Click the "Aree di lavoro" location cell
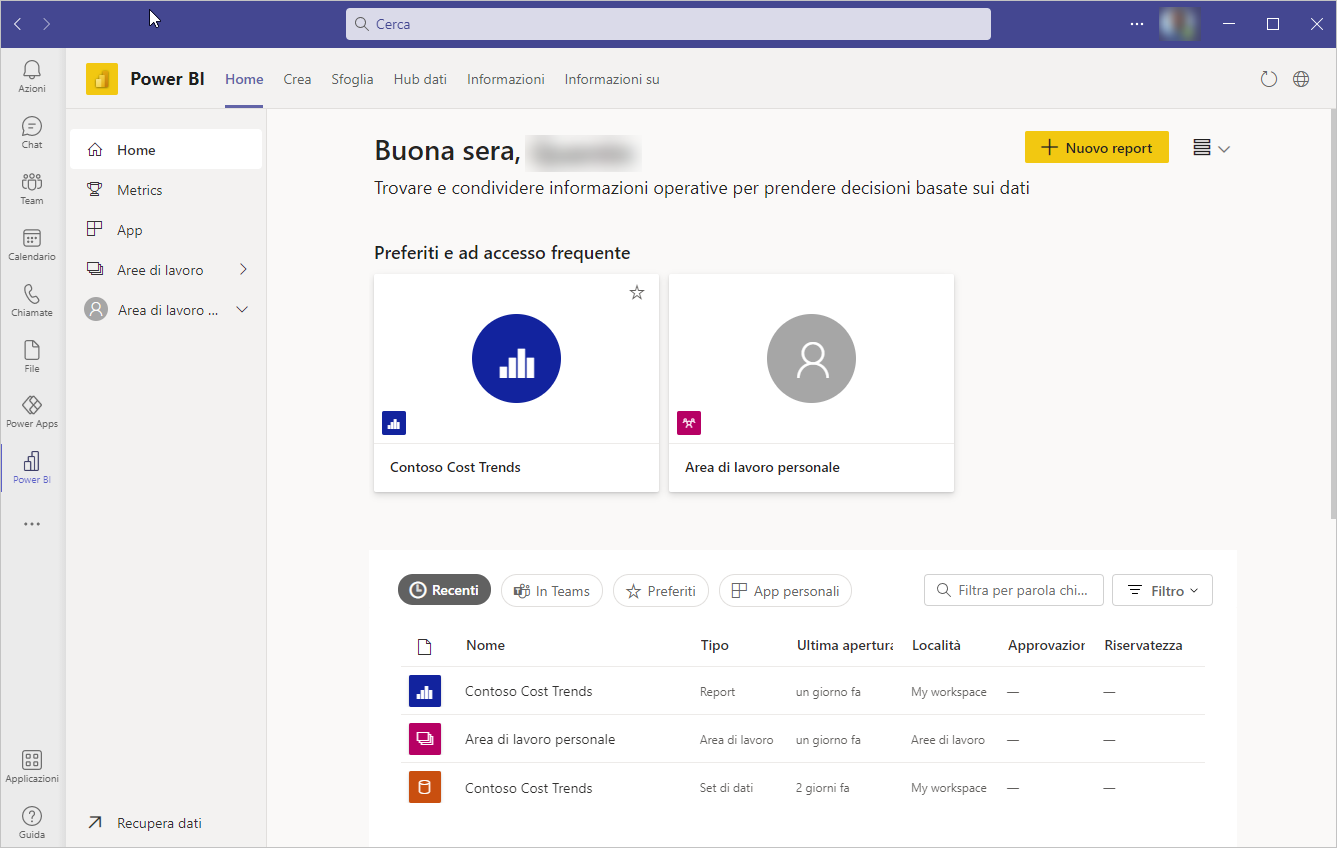This screenshot has width=1337, height=848. click(x=947, y=740)
